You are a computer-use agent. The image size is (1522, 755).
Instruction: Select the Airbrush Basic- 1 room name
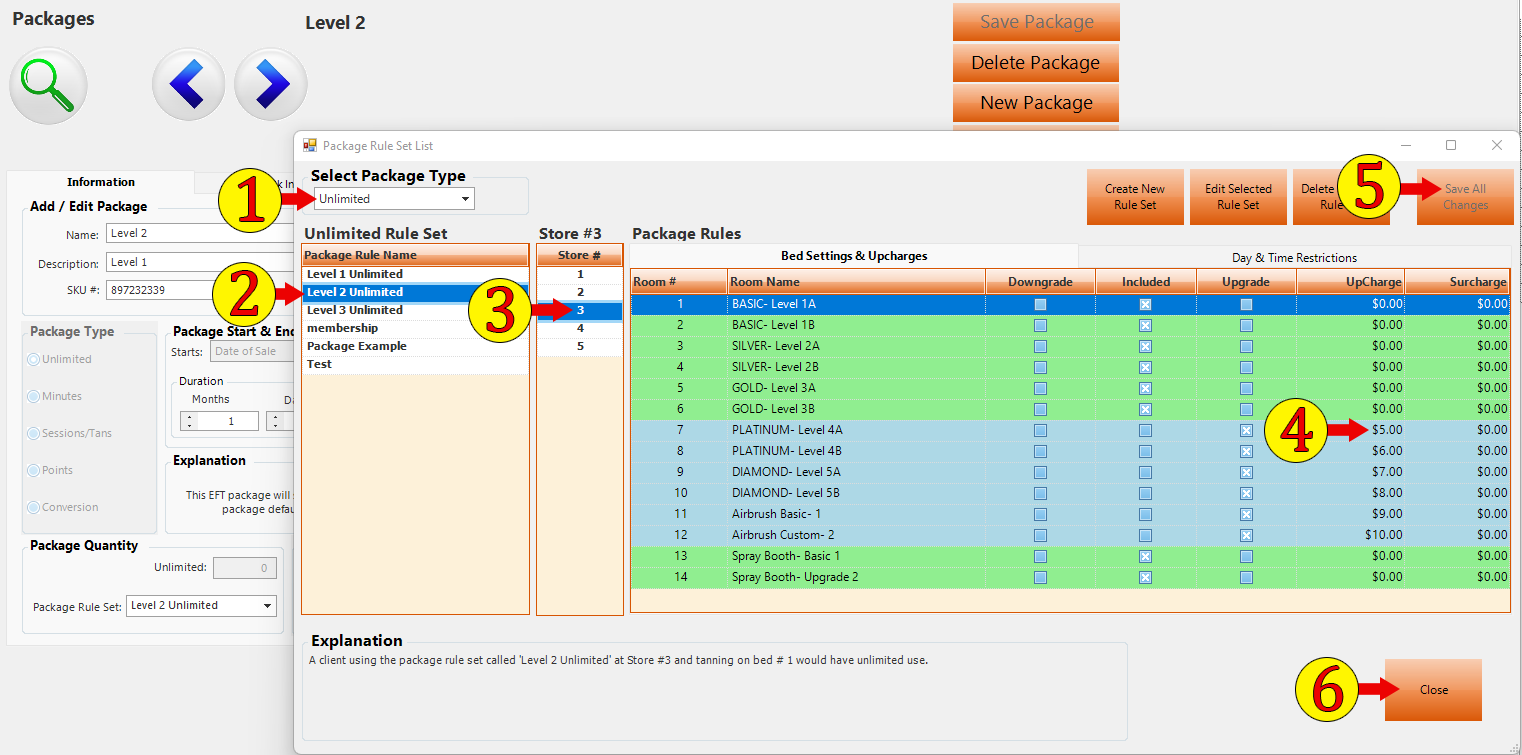pos(777,514)
